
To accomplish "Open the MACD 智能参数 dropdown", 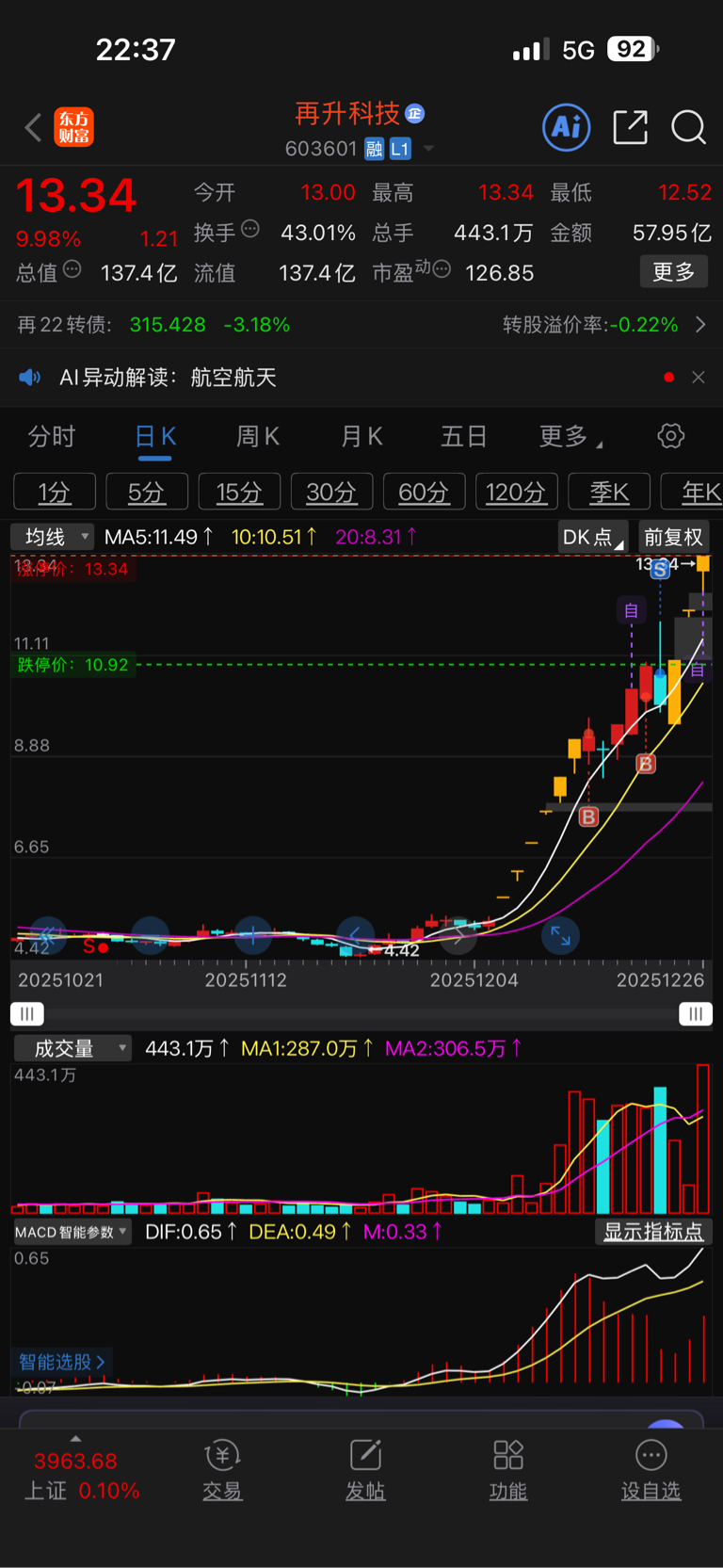I will click(72, 1232).
